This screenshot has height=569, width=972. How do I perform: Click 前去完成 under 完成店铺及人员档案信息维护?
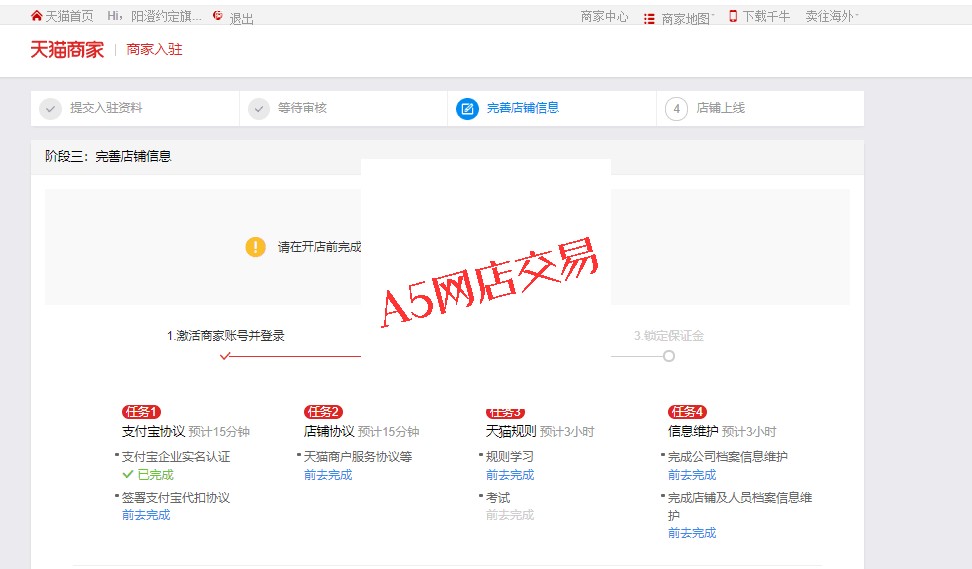[692, 533]
